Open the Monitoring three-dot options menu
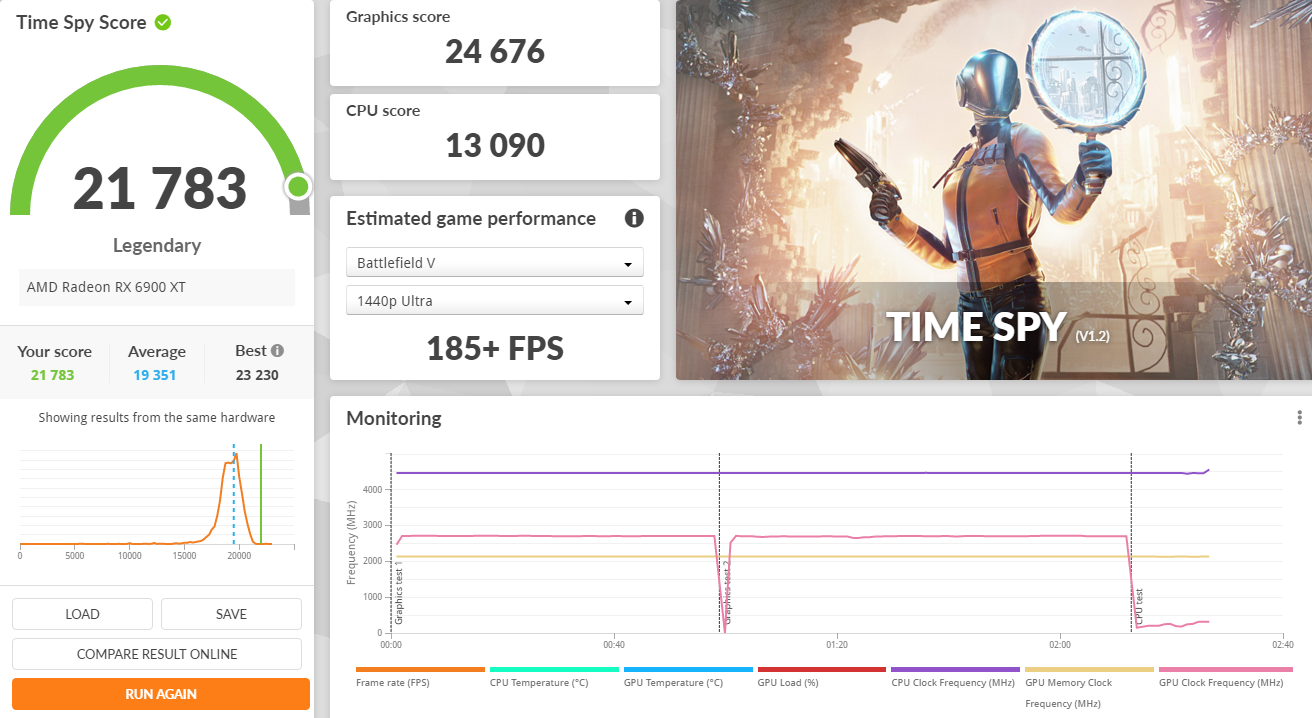Image resolution: width=1312 pixels, height=718 pixels. coord(1299,418)
